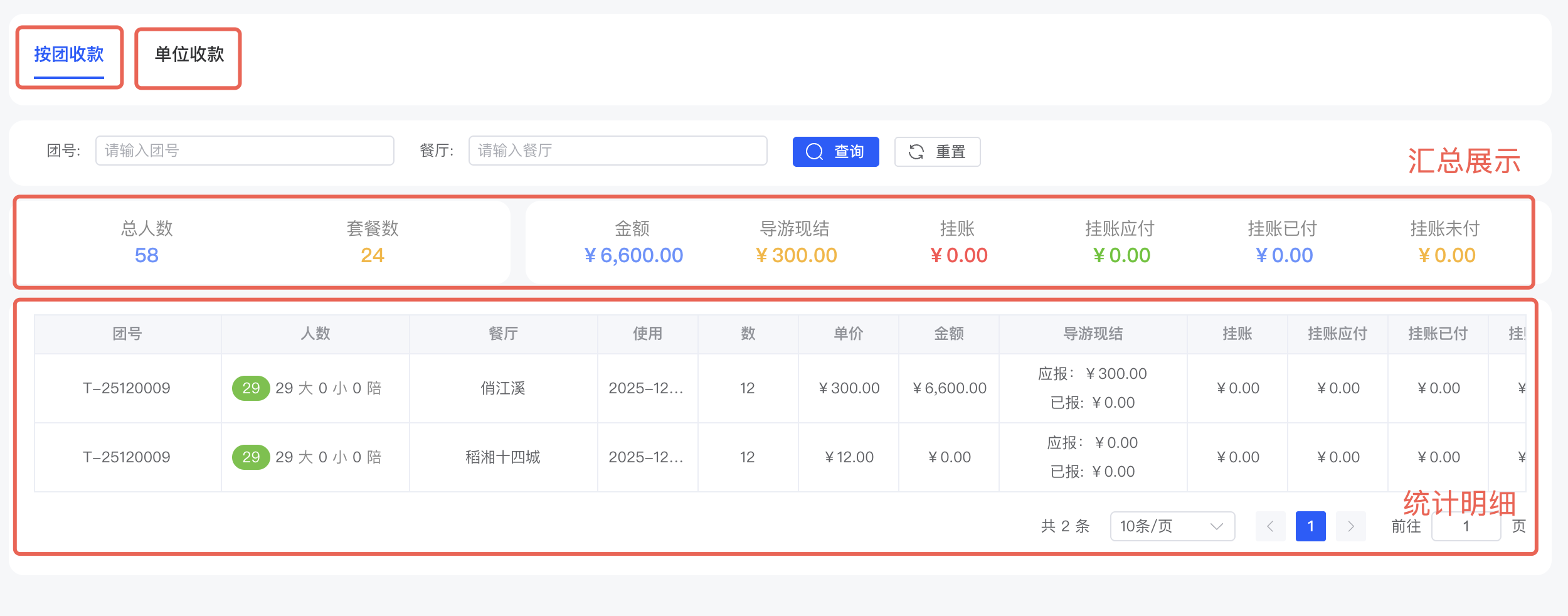
Task: Click the 俏江溪 restaurant cell
Action: (x=503, y=388)
